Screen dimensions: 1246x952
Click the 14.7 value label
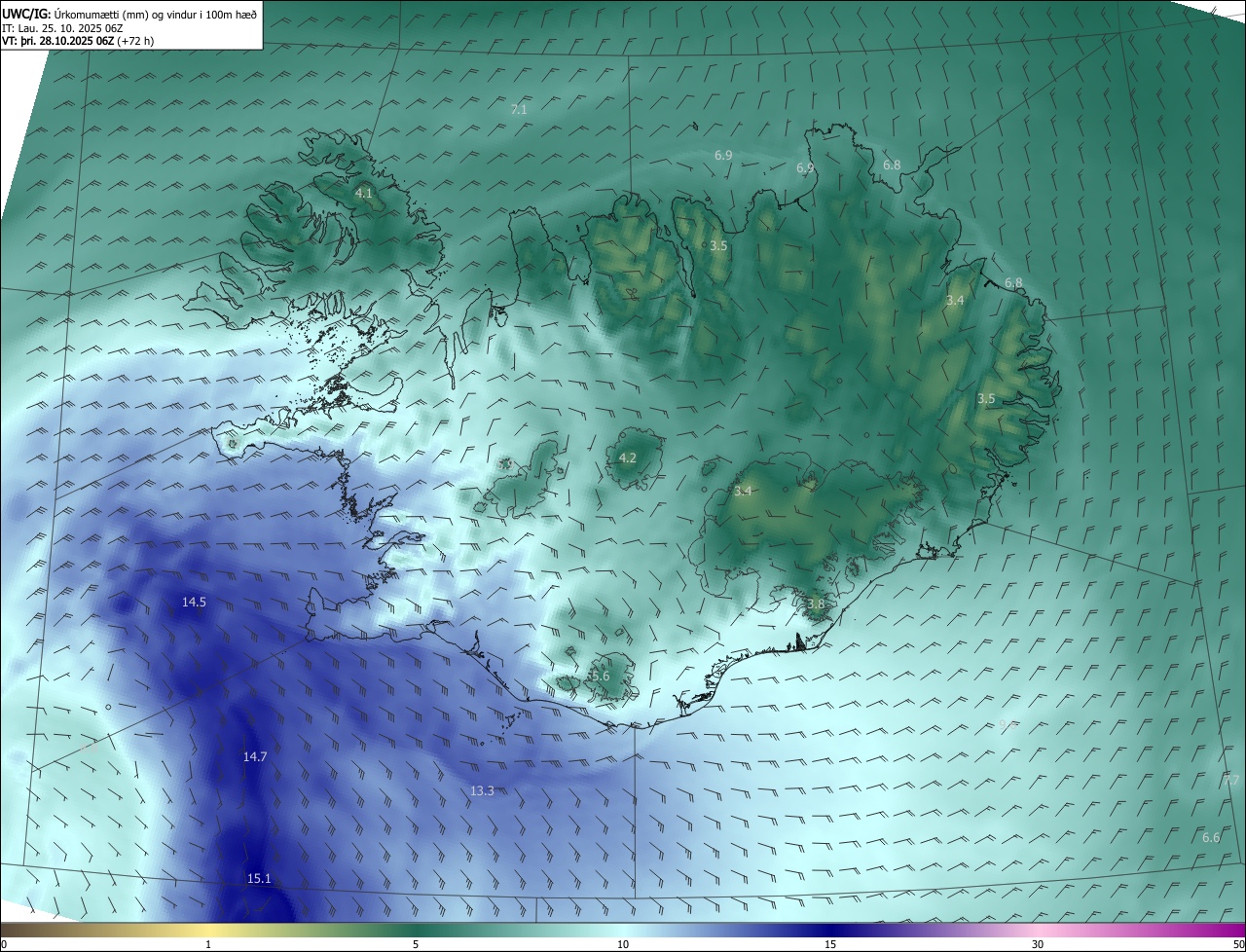point(255,756)
